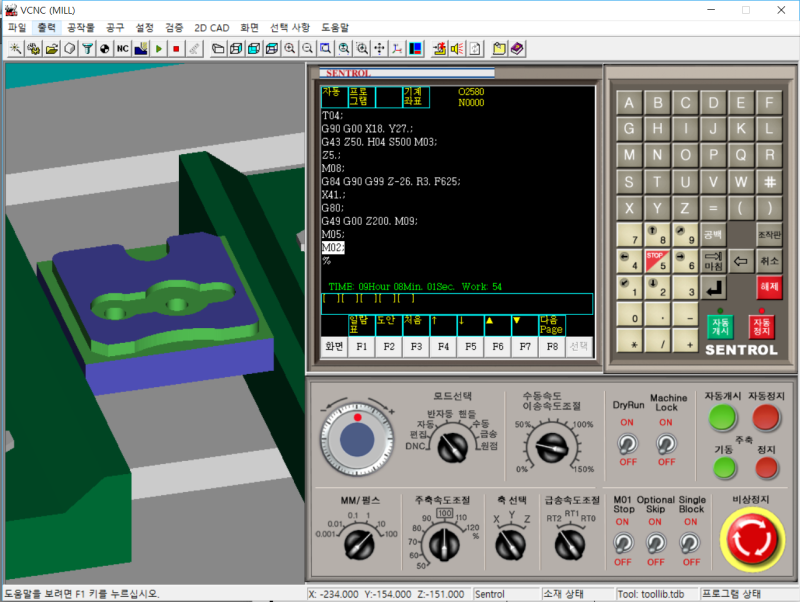Toggle the Machine Lock switch

tap(666, 442)
